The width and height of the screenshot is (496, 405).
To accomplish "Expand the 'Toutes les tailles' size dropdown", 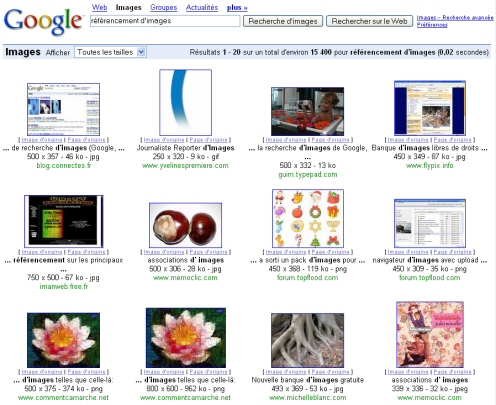I will coord(110,52).
